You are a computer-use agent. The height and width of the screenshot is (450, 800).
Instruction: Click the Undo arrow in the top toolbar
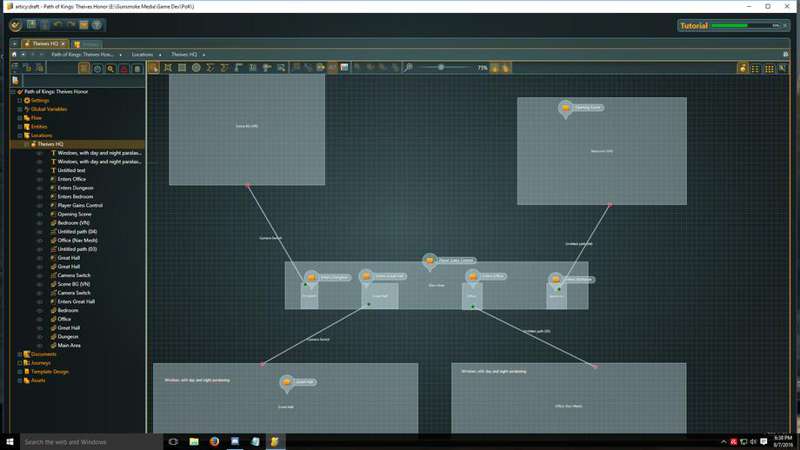click(58, 24)
